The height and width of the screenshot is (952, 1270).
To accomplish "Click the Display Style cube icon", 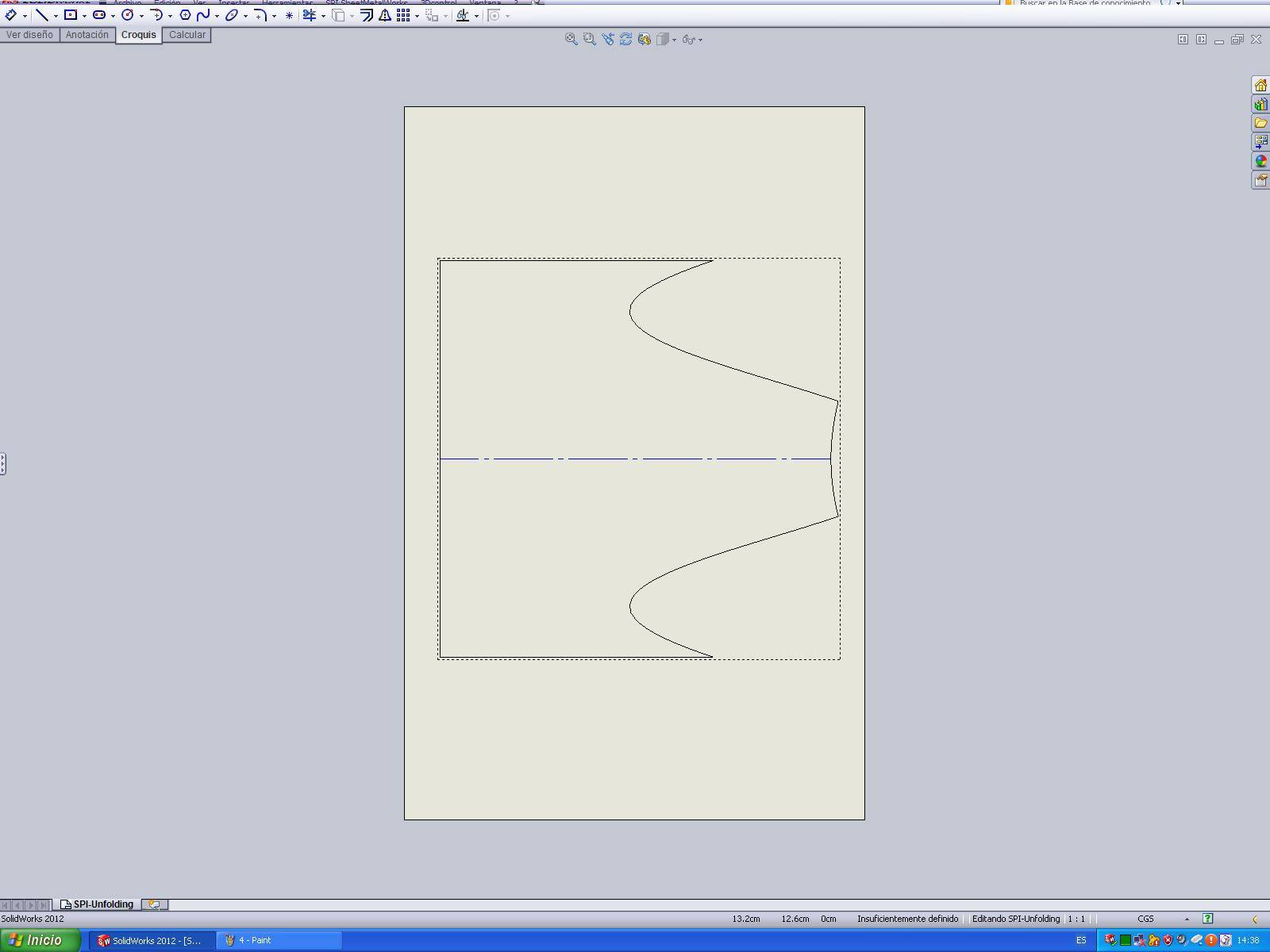I will point(663,39).
